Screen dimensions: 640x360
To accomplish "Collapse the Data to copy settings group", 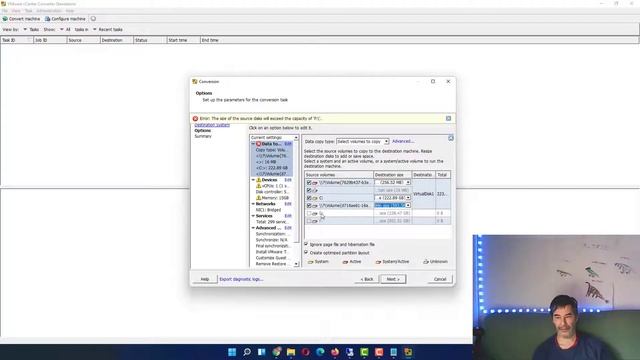I will 253,144.
